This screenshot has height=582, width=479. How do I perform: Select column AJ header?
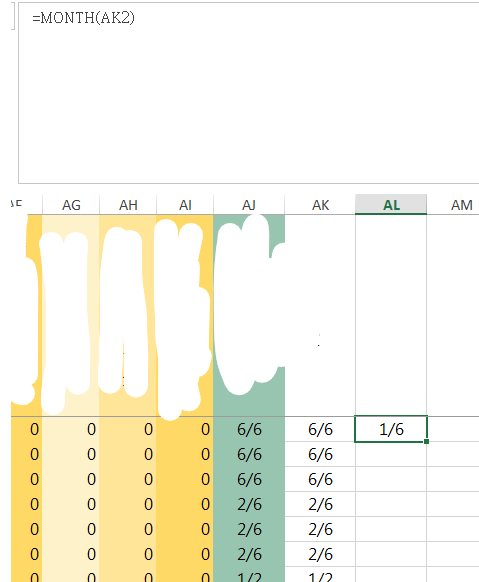(x=249, y=205)
